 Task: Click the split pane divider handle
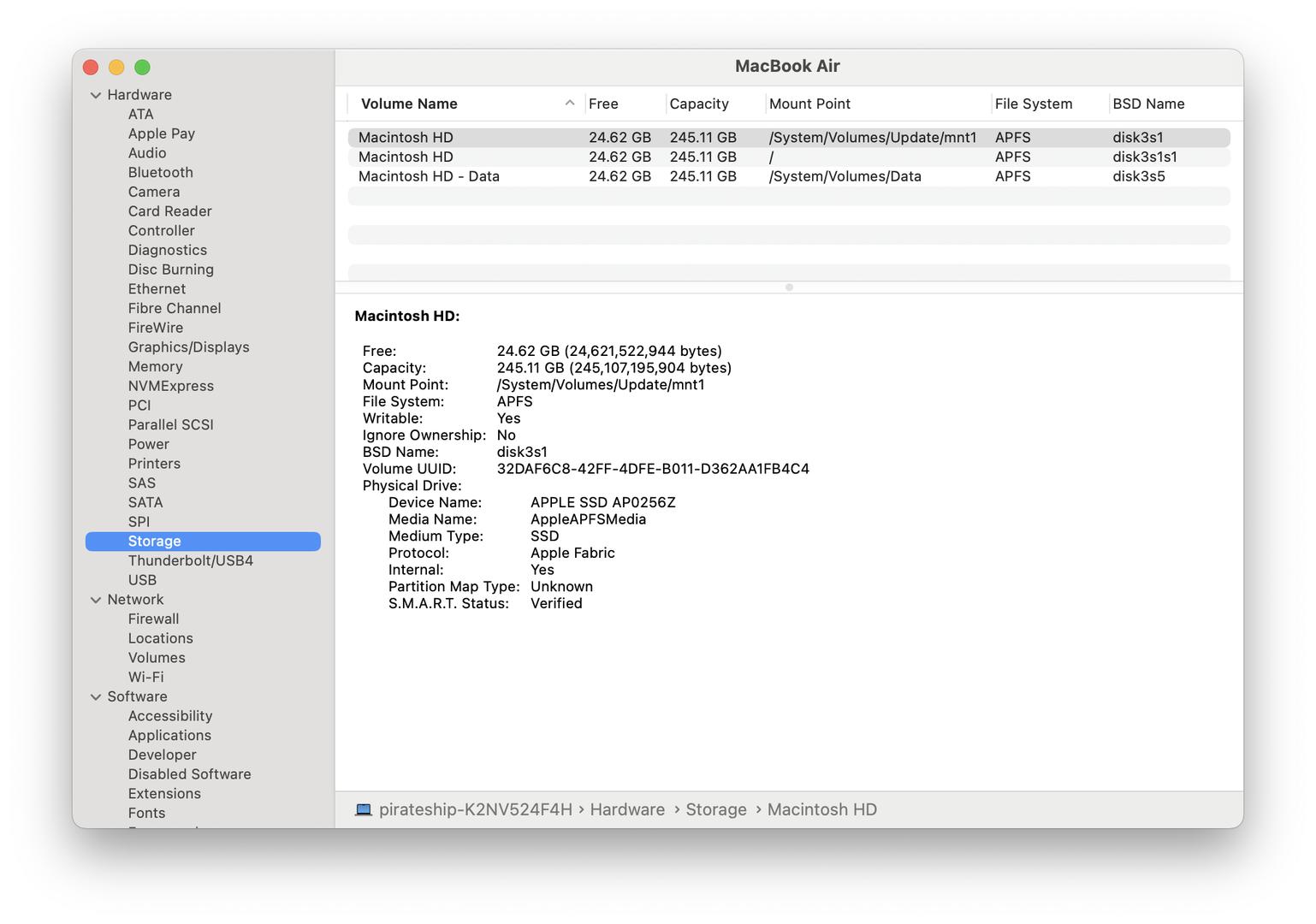point(789,287)
